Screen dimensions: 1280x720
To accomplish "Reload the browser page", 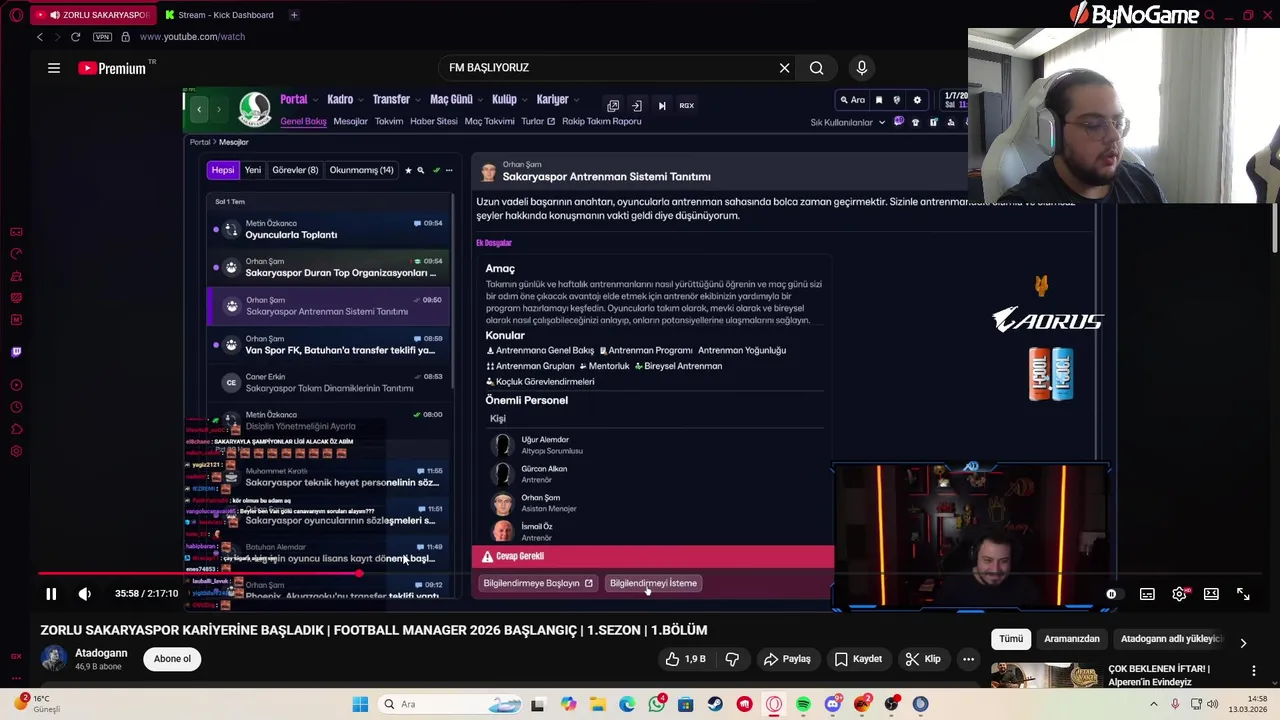I will pos(75,37).
